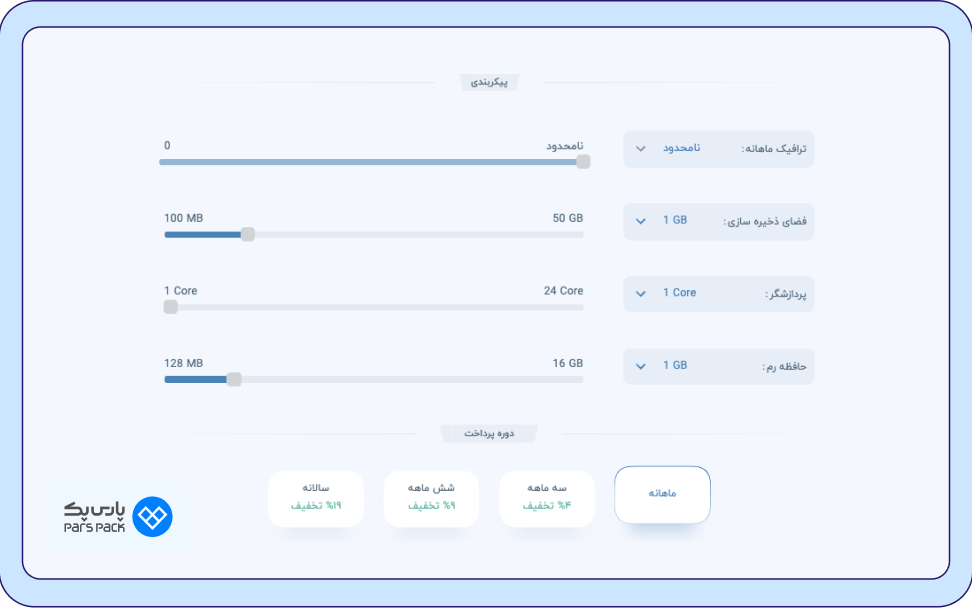Click the 50 GB maximum storage label
This screenshot has height=608, width=972.
(x=567, y=218)
